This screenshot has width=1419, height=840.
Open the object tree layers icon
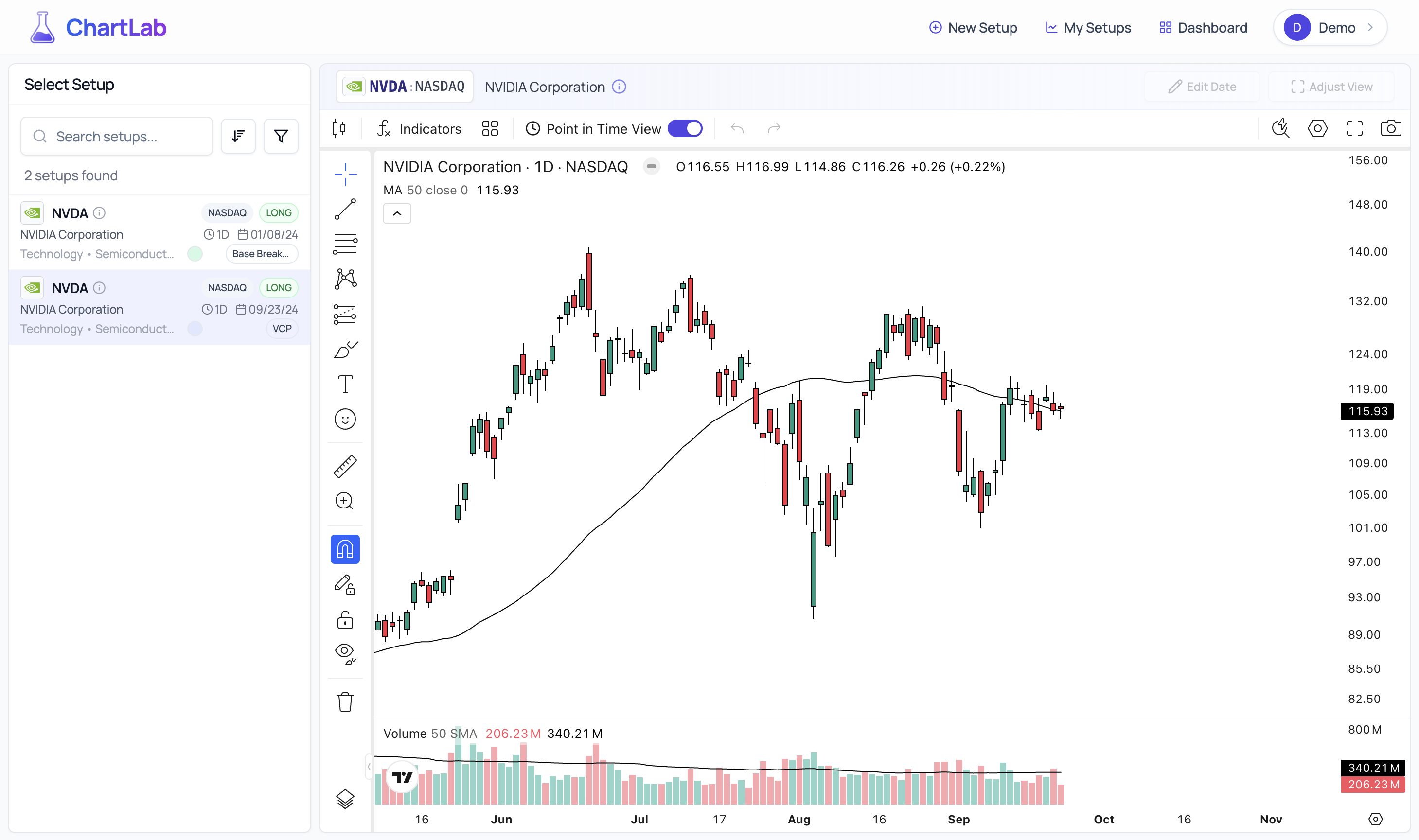(345, 799)
